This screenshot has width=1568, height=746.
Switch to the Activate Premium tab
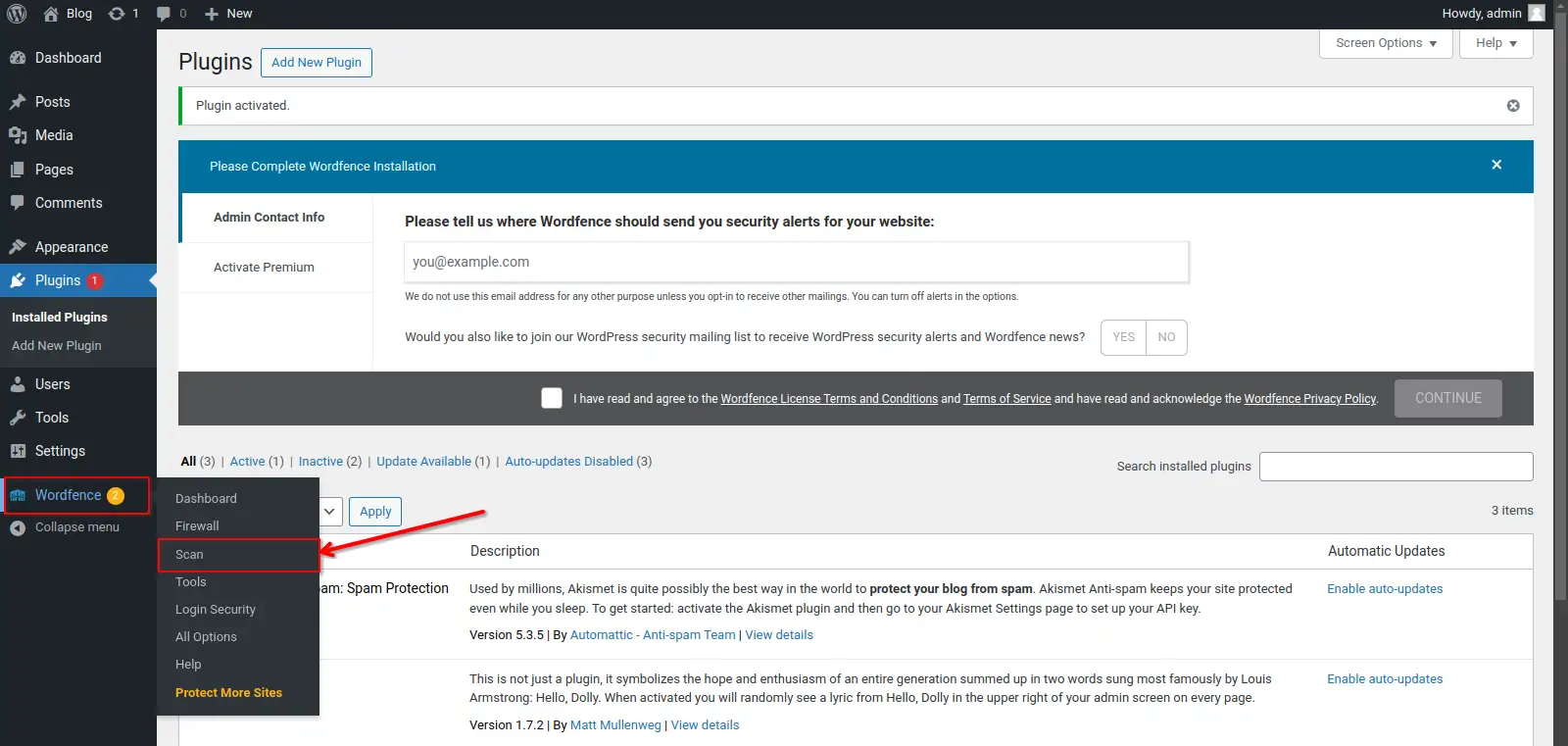264,268
